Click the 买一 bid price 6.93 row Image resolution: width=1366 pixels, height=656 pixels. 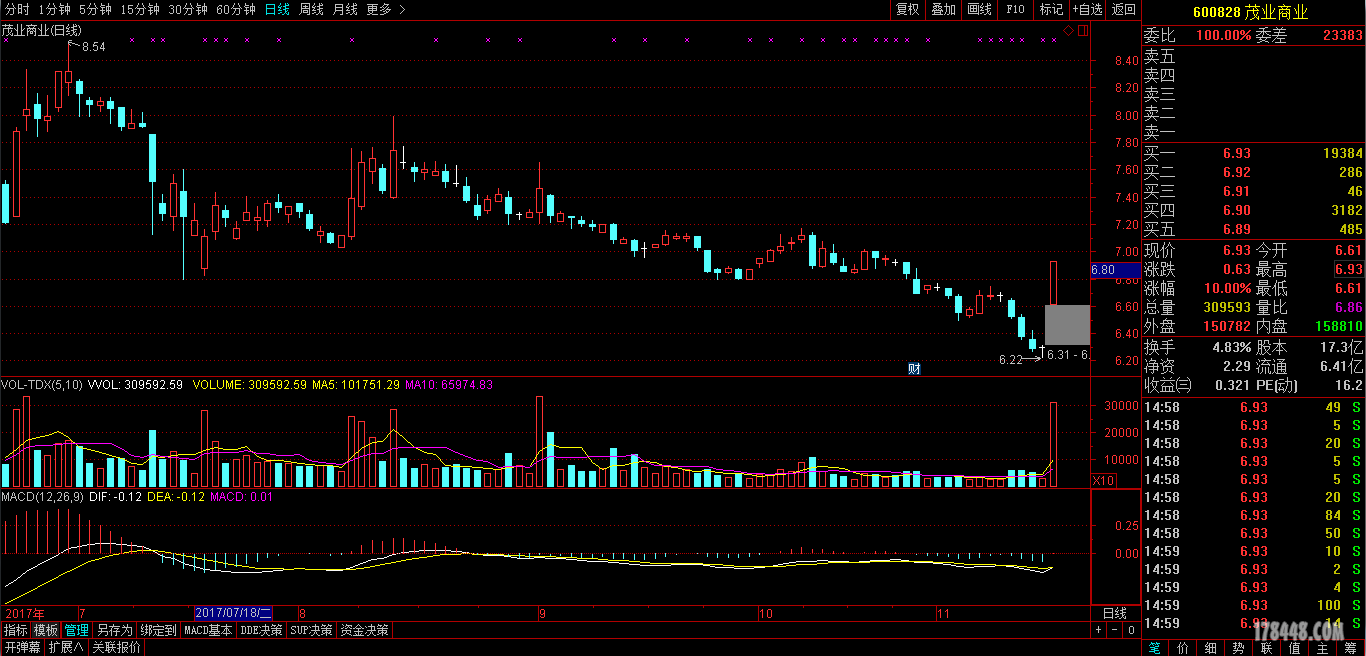(1253, 153)
